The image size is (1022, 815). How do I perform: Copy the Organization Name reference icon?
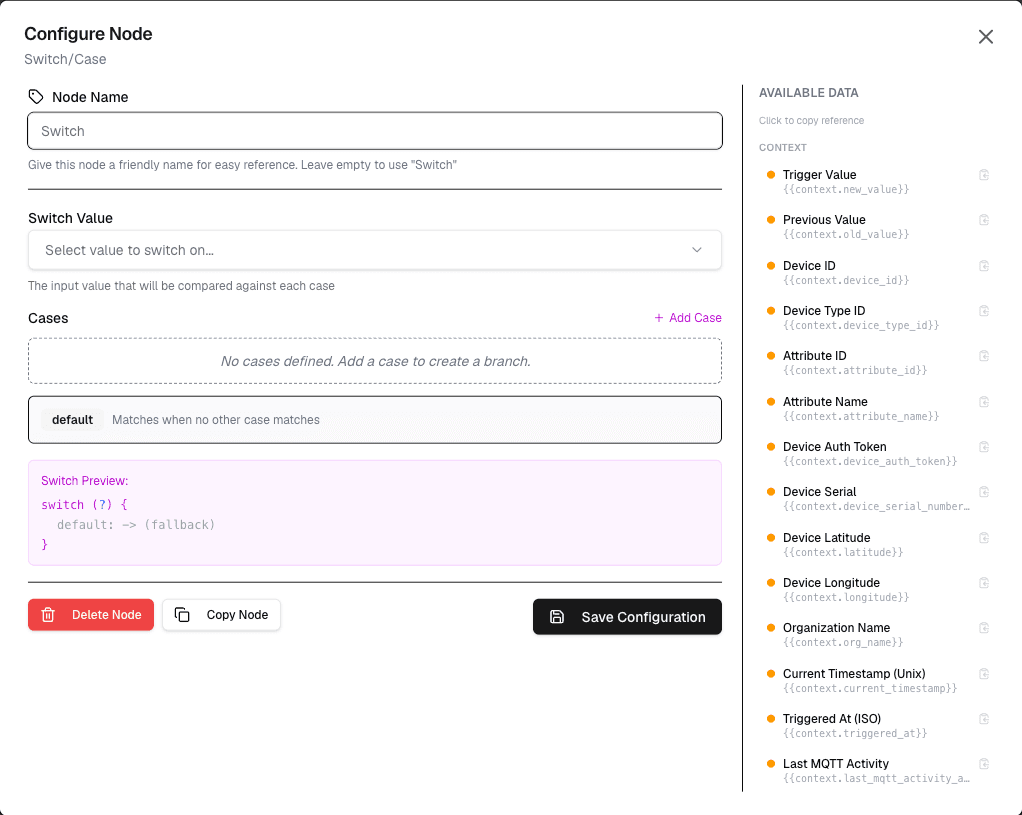click(984, 627)
